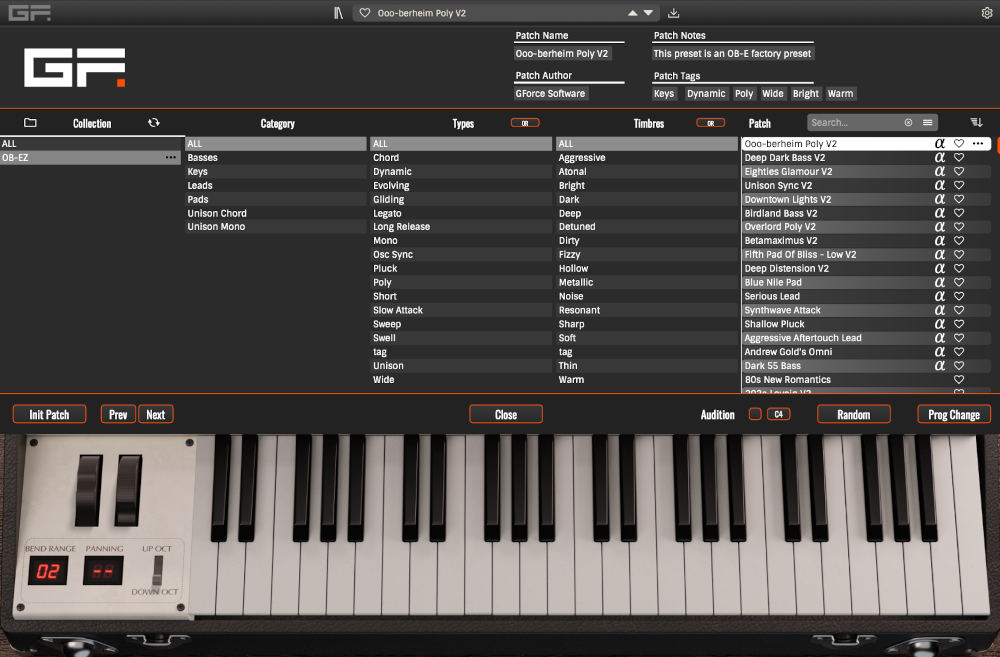Viewport: 1000px width, 657px height.
Task: Click the Init Patch button
Action: (49, 414)
